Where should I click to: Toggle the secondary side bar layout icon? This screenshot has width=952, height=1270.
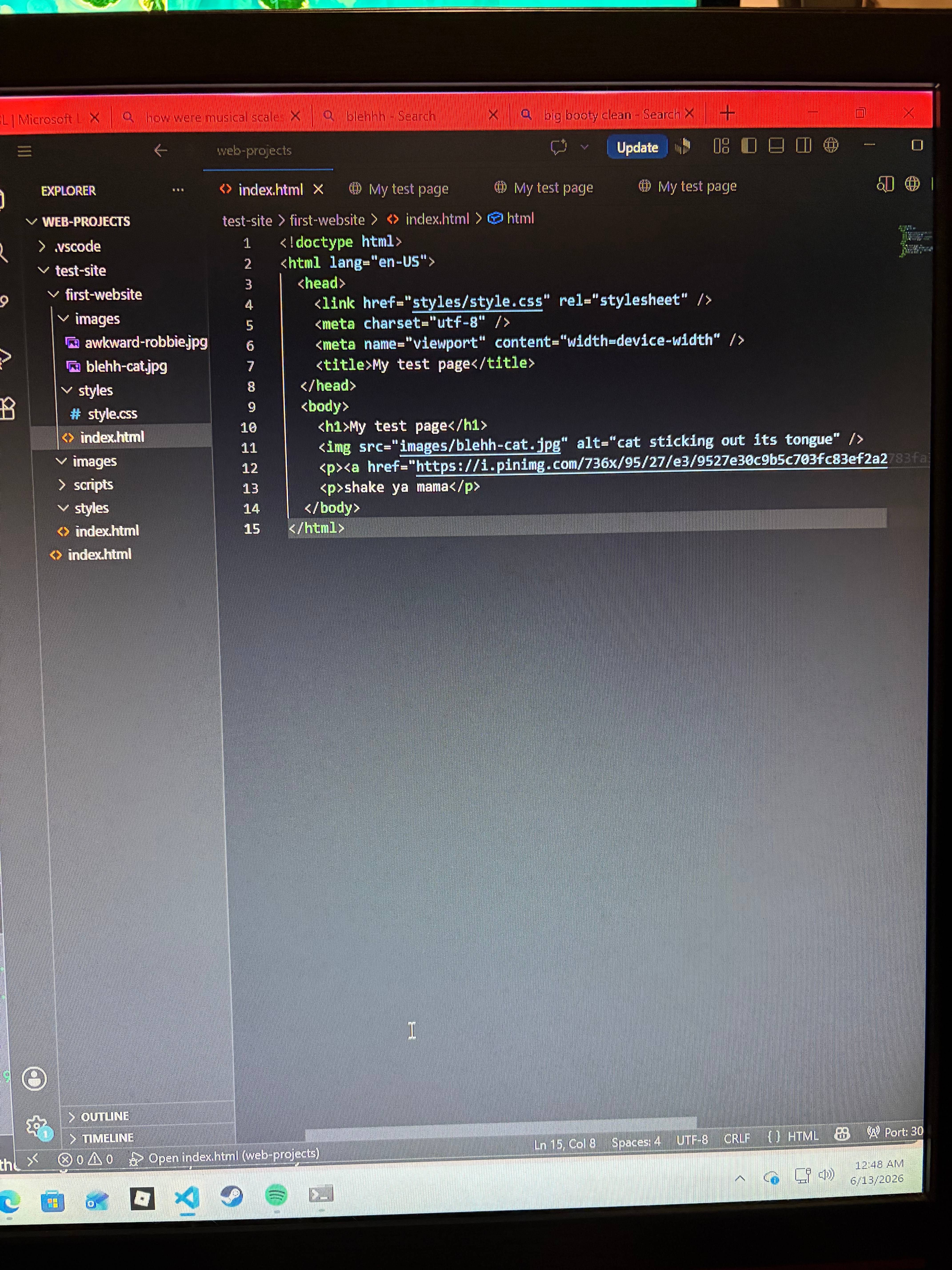[x=803, y=145]
